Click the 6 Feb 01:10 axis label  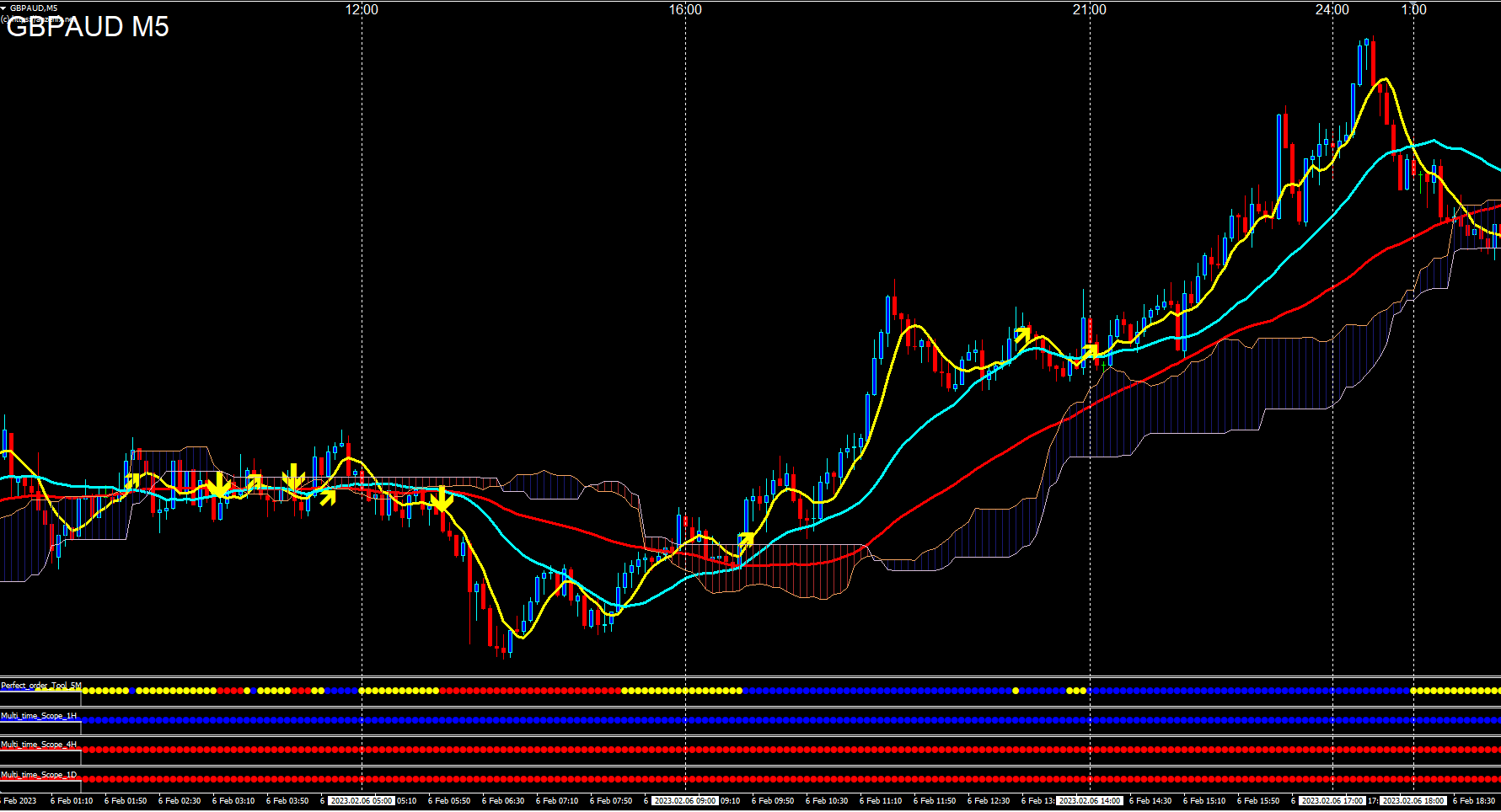[x=72, y=801]
